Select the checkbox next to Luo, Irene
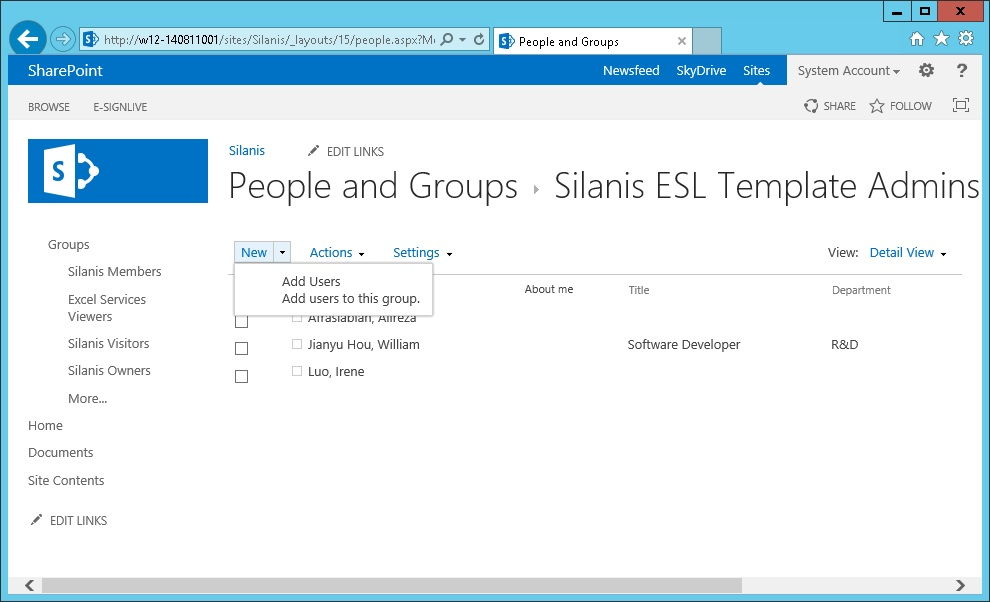The image size is (990, 602). point(241,376)
